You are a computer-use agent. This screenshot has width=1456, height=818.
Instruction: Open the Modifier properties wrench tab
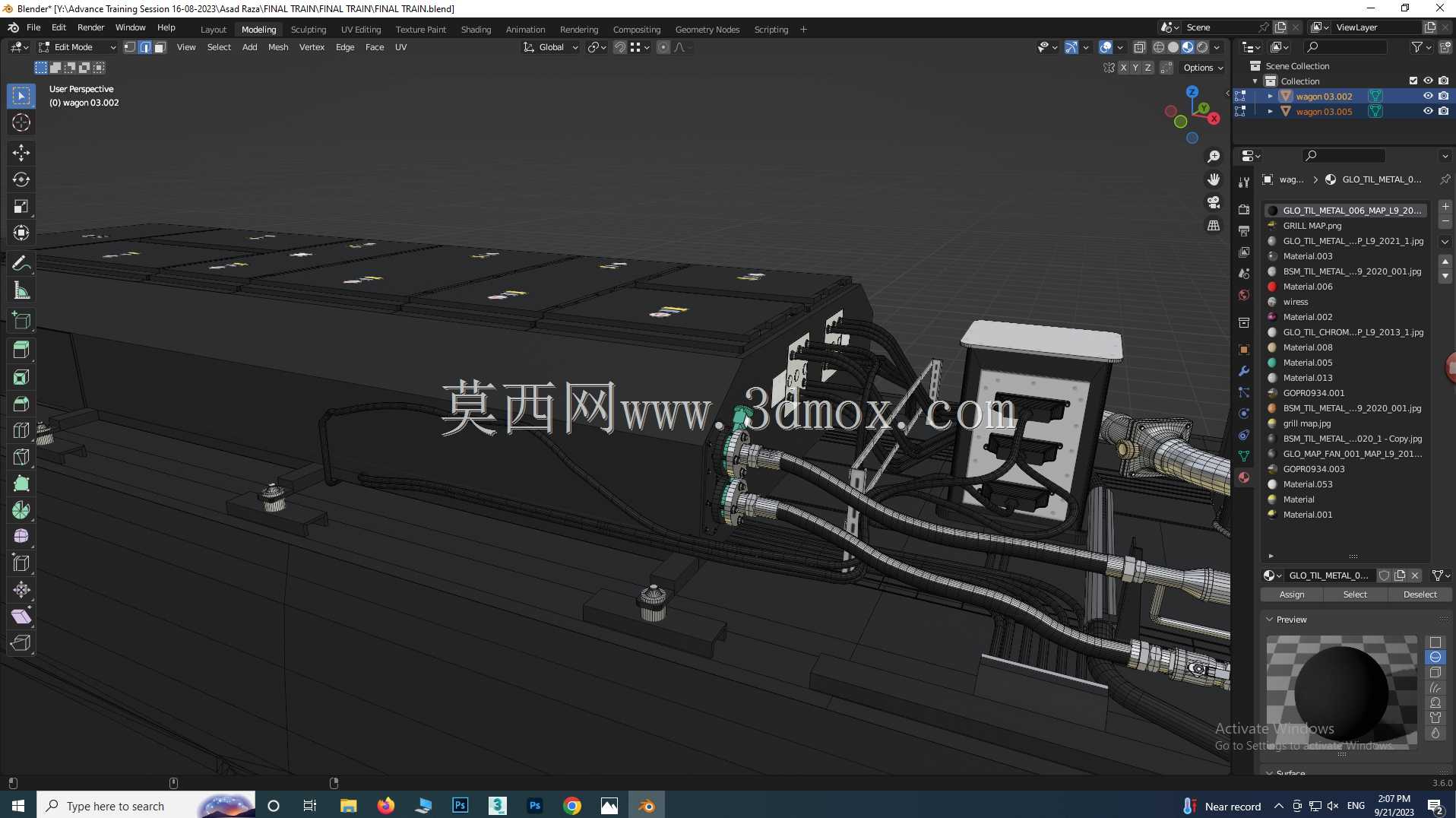tap(1244, 371)
